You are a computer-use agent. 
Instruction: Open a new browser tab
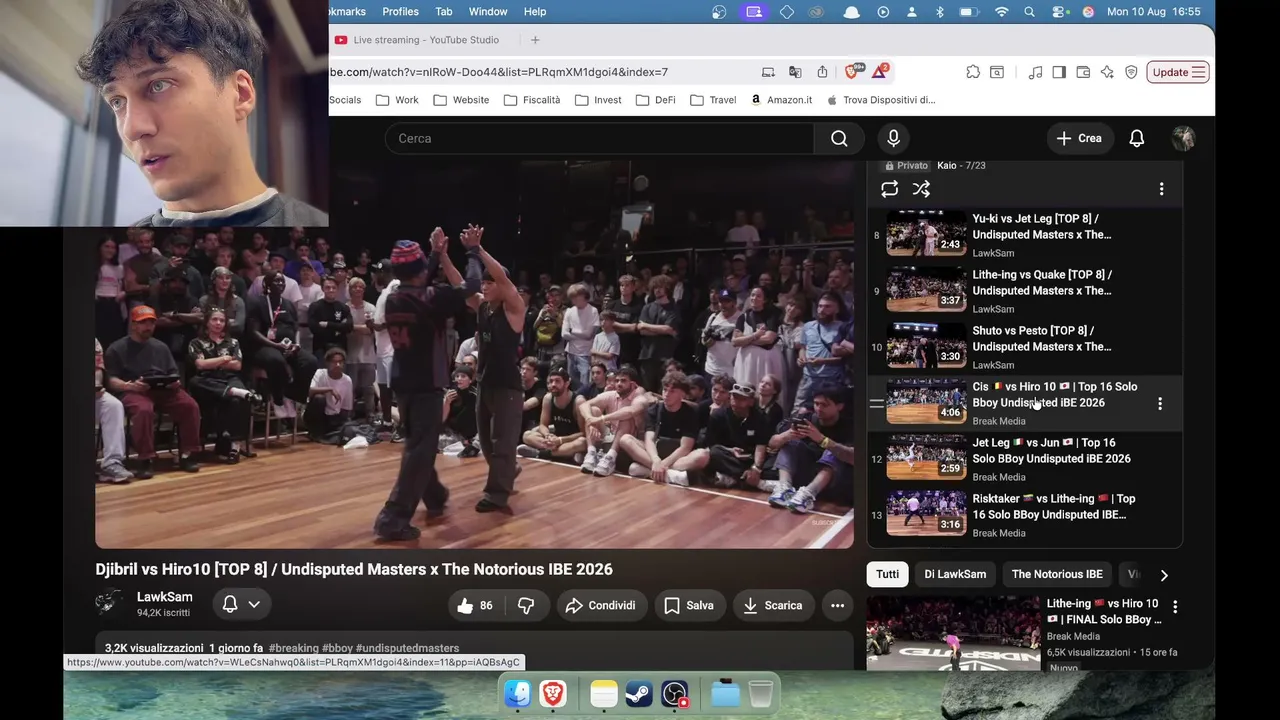coord(535,40)
